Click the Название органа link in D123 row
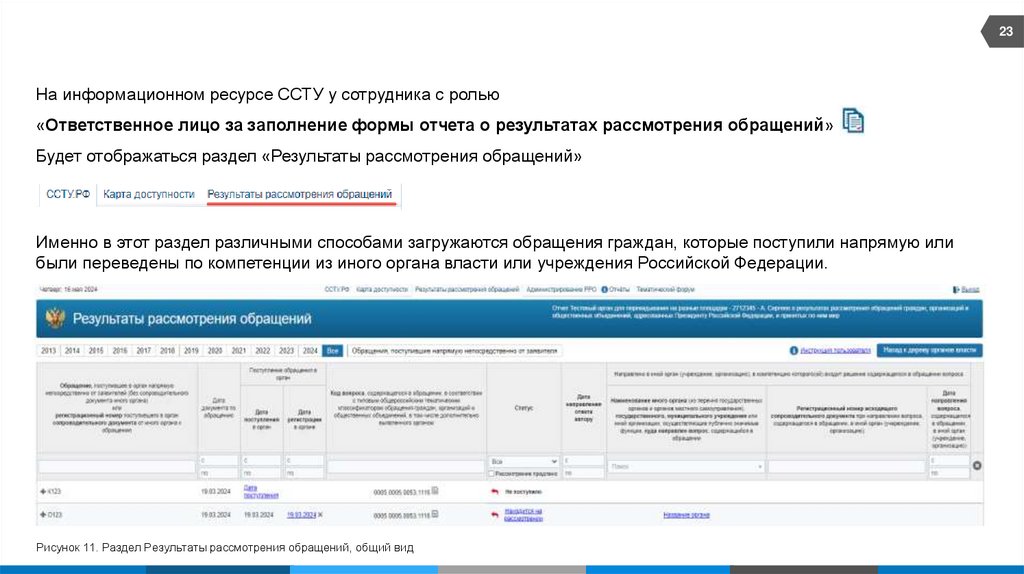 pyautogui.click(x=686, y=515)
